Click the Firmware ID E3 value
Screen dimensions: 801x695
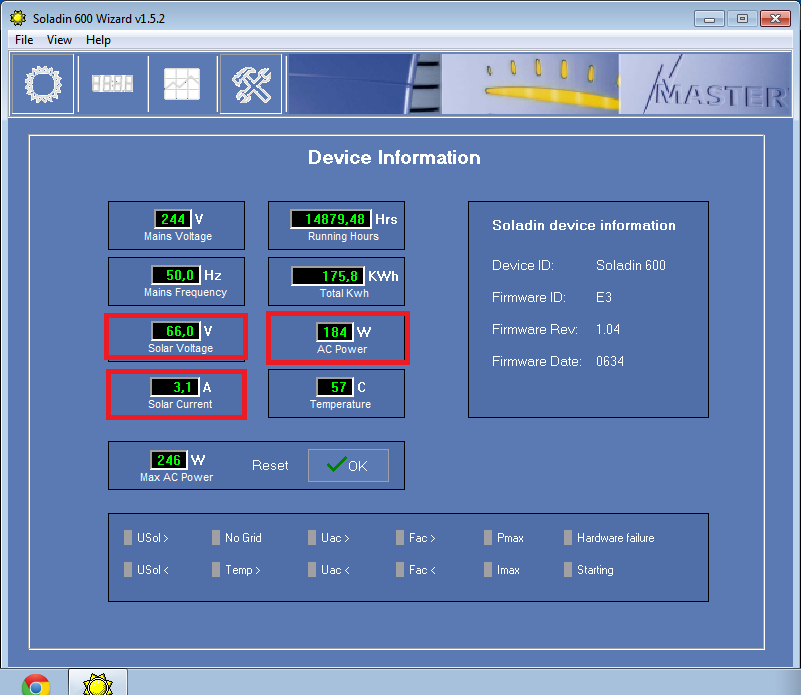click(604, 297)
